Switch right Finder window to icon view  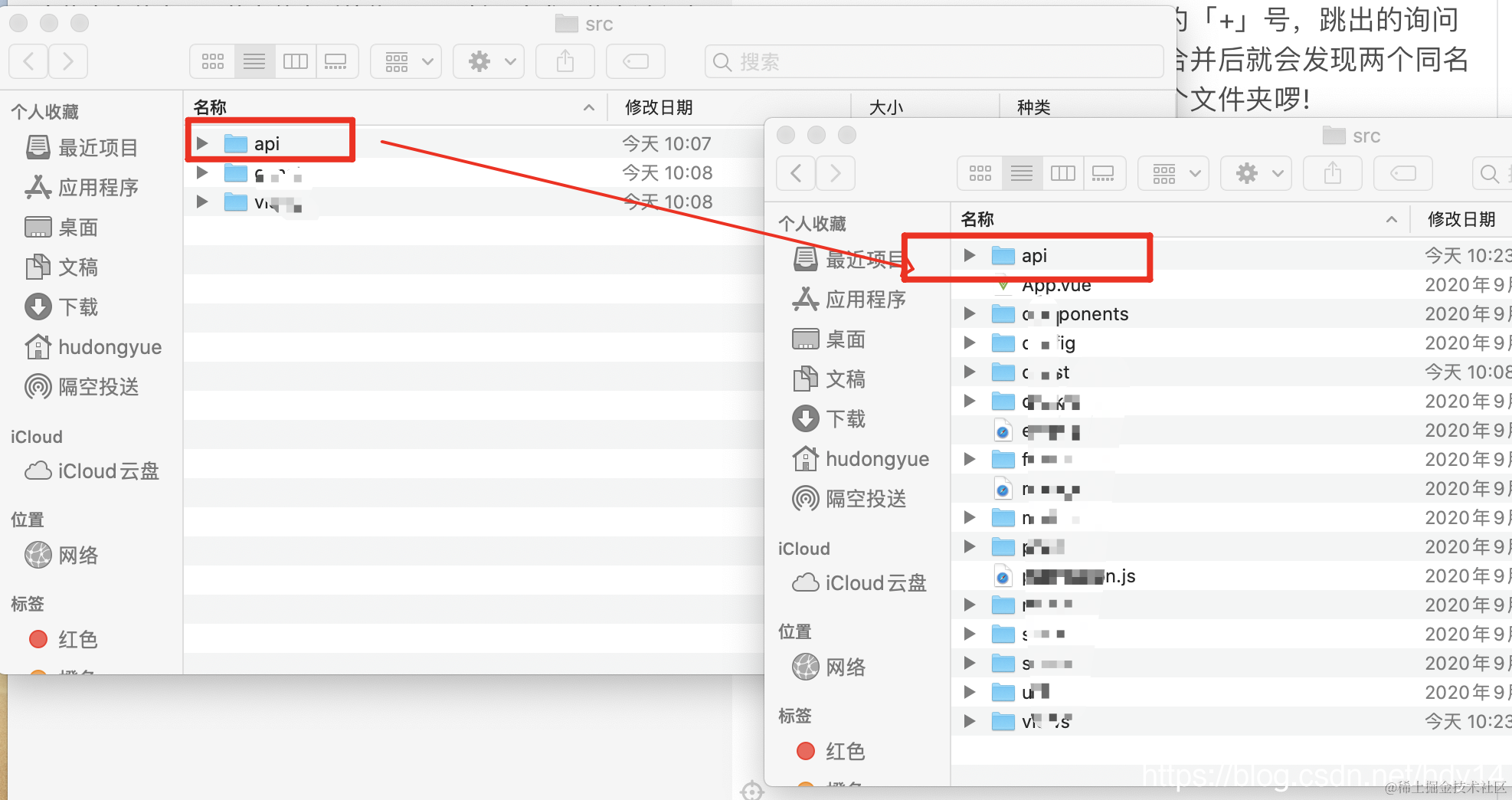click(x=980, y=173)
